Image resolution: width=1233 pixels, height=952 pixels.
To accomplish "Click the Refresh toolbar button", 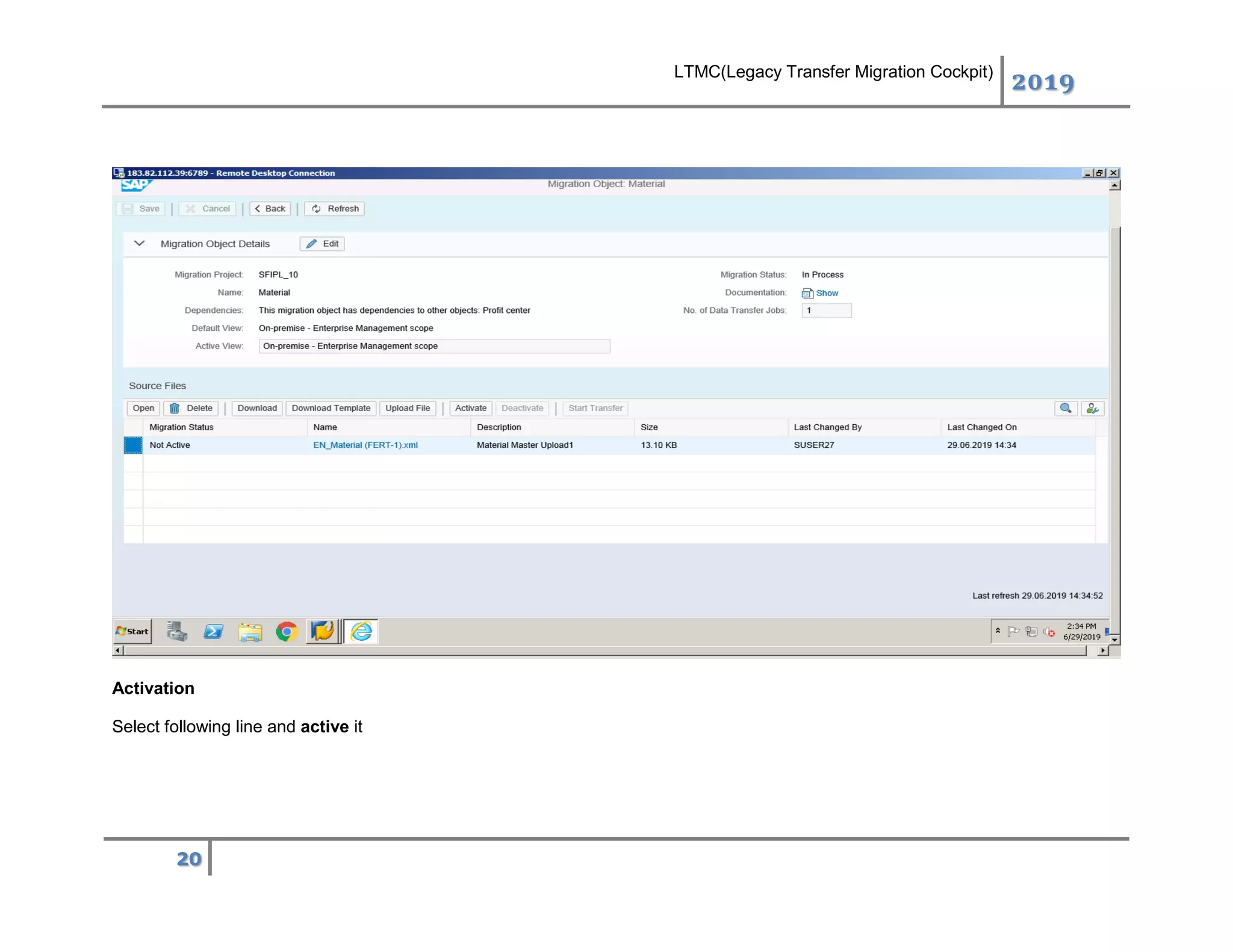I will 335,209.
